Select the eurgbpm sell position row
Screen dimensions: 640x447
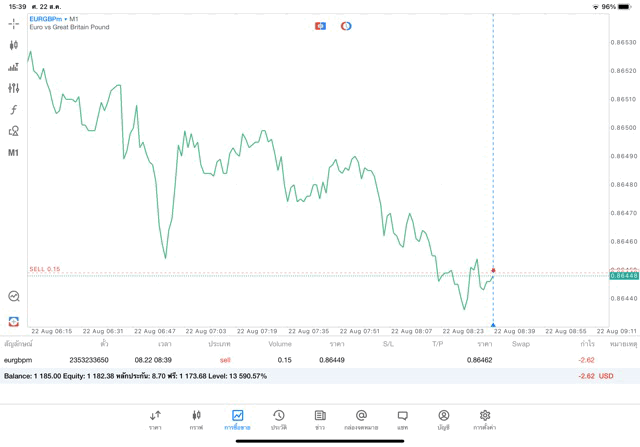coord(300,360)
